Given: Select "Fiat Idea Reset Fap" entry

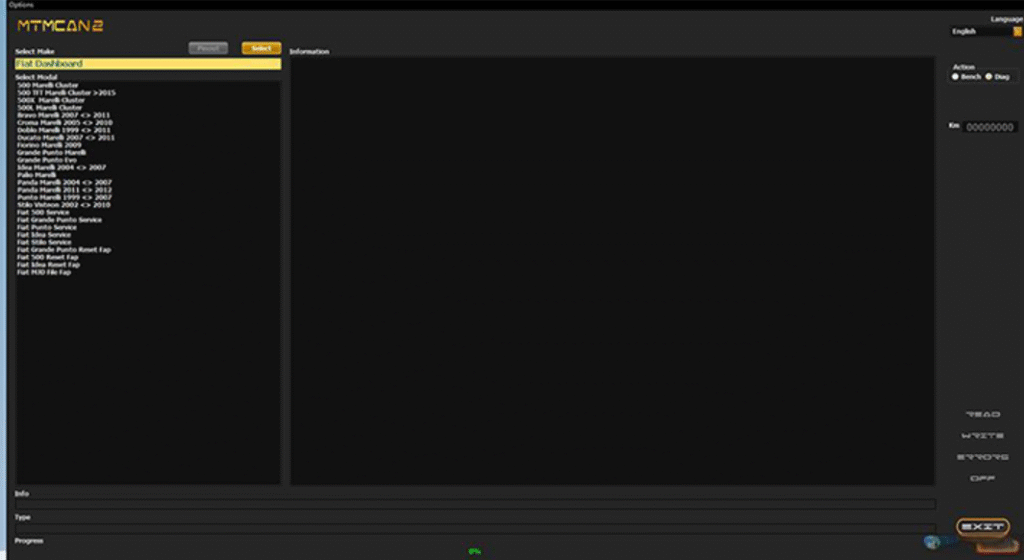Looking at the screenshot, I should click(48, 265).
